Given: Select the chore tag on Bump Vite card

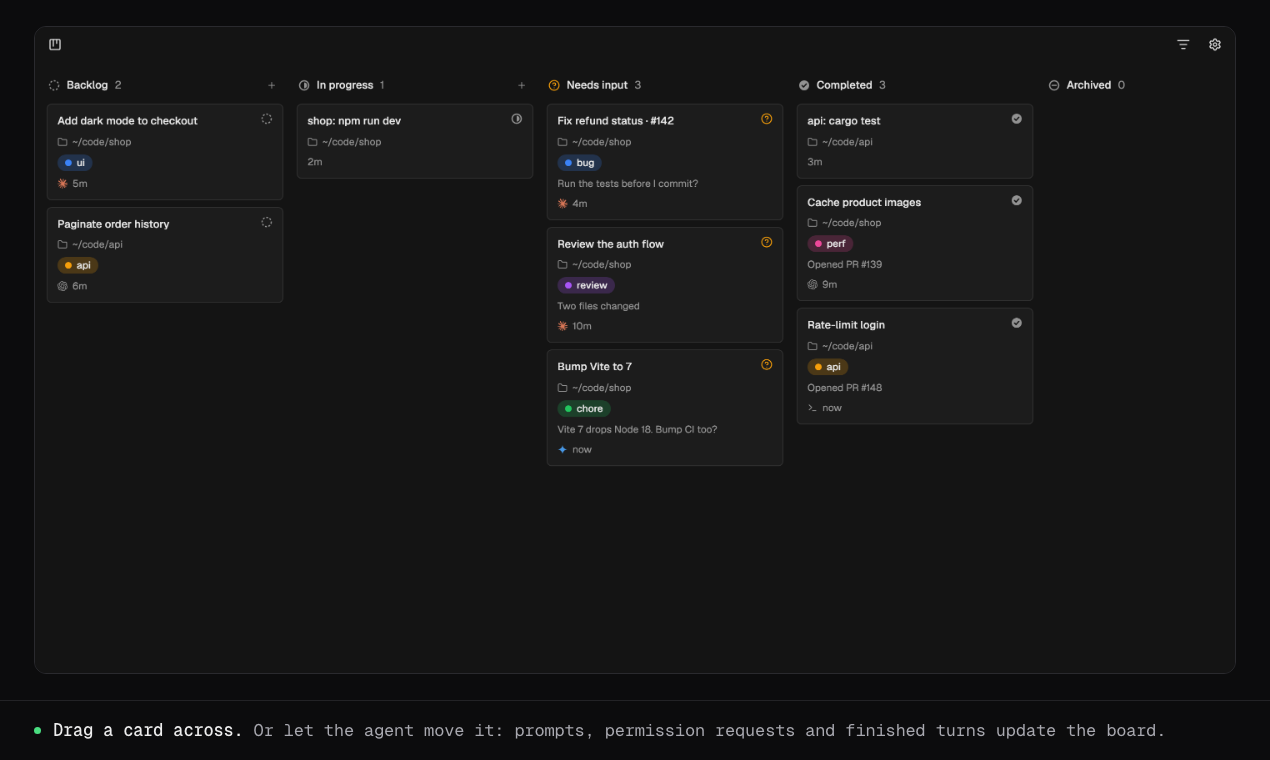Looking at the screenshot, I should click(x=584, y=409).
